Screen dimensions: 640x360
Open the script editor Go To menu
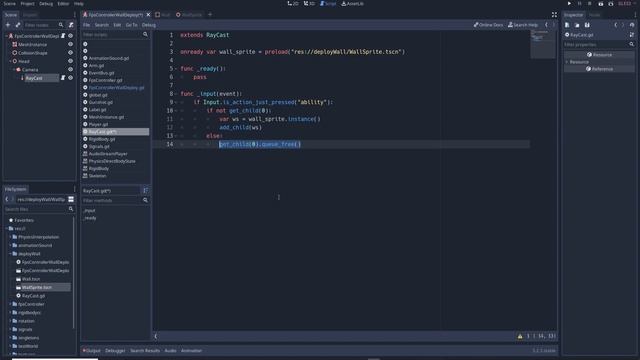pos(131,25)
